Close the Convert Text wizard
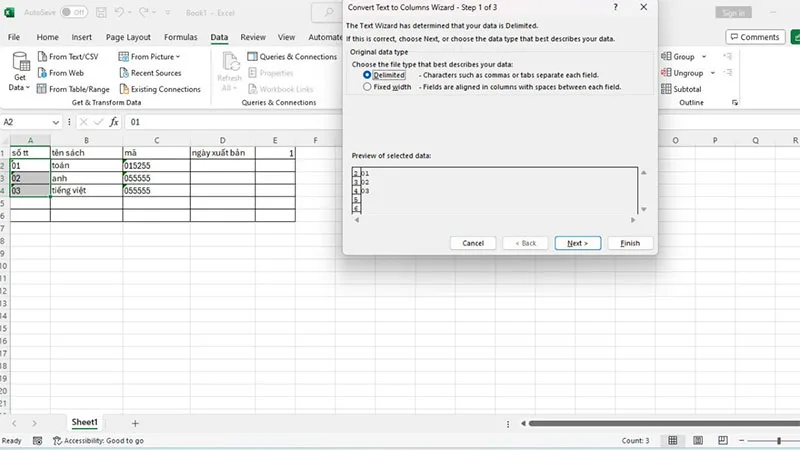This screenshot has width=800, height=450. point(643,7)
